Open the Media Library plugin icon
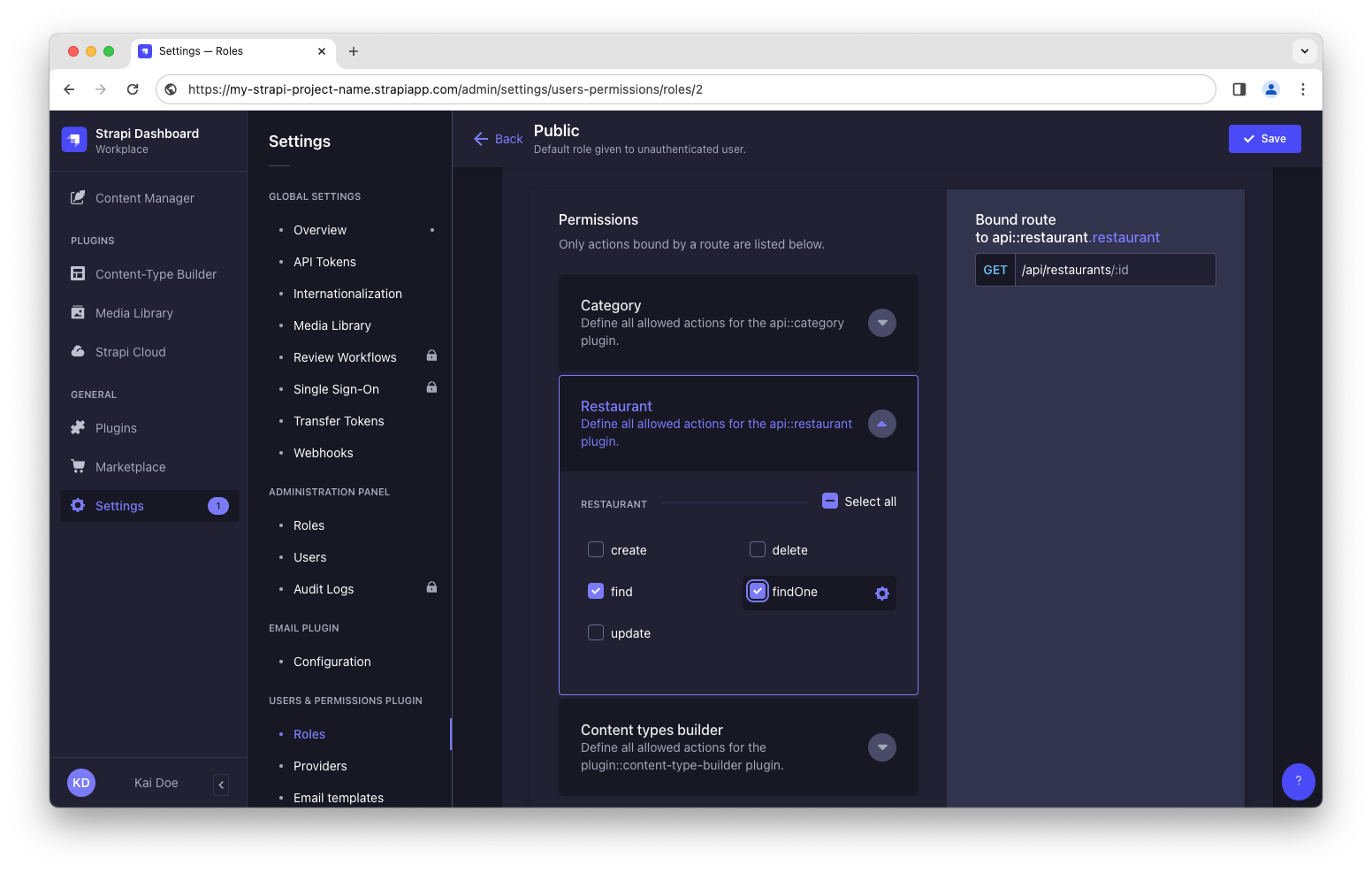 click(79, 312)
